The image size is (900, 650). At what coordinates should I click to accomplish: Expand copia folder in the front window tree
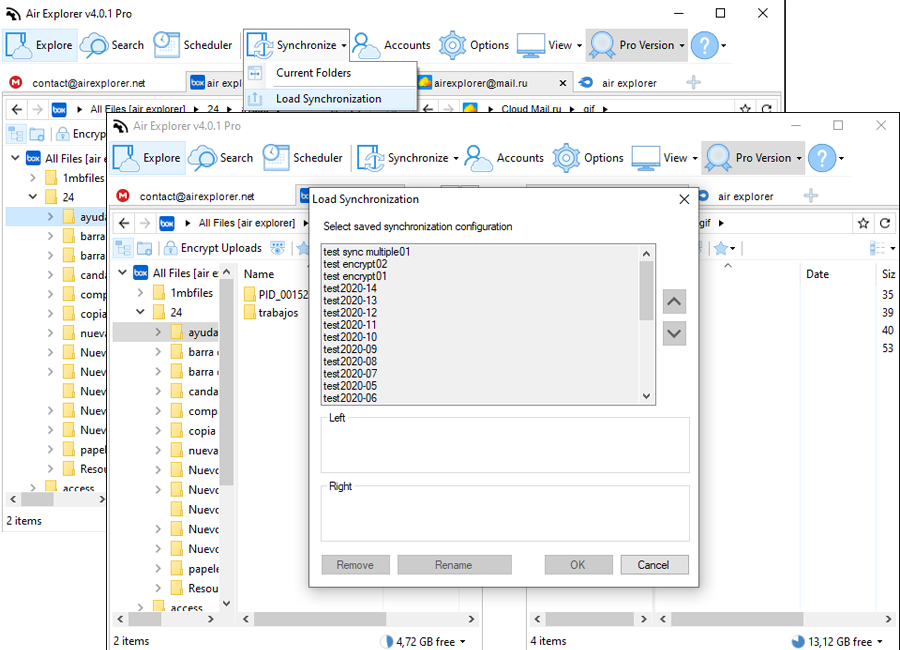[x=158, y=431]
